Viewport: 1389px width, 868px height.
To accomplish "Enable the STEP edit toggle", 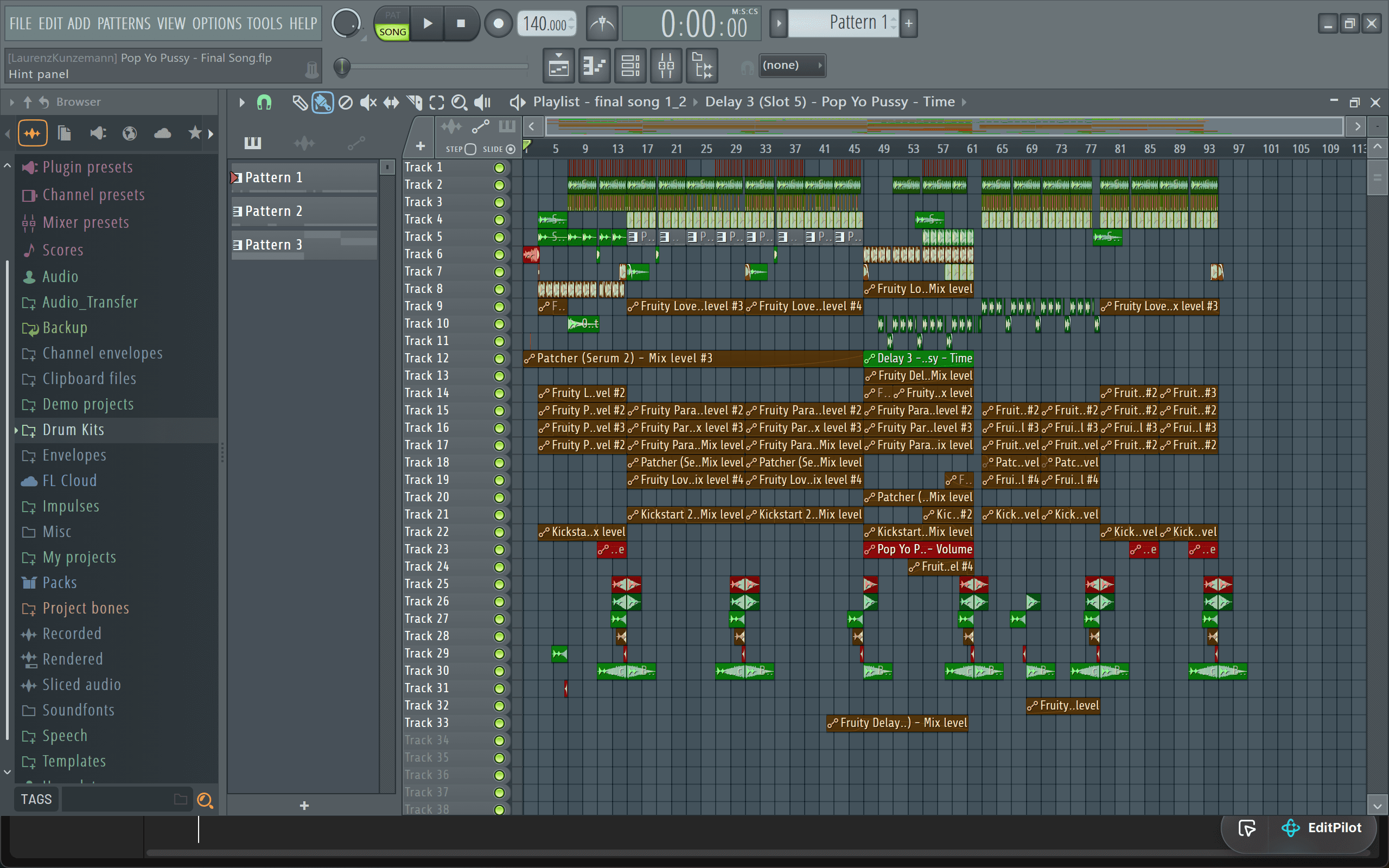I will click(x=470, y=149).
